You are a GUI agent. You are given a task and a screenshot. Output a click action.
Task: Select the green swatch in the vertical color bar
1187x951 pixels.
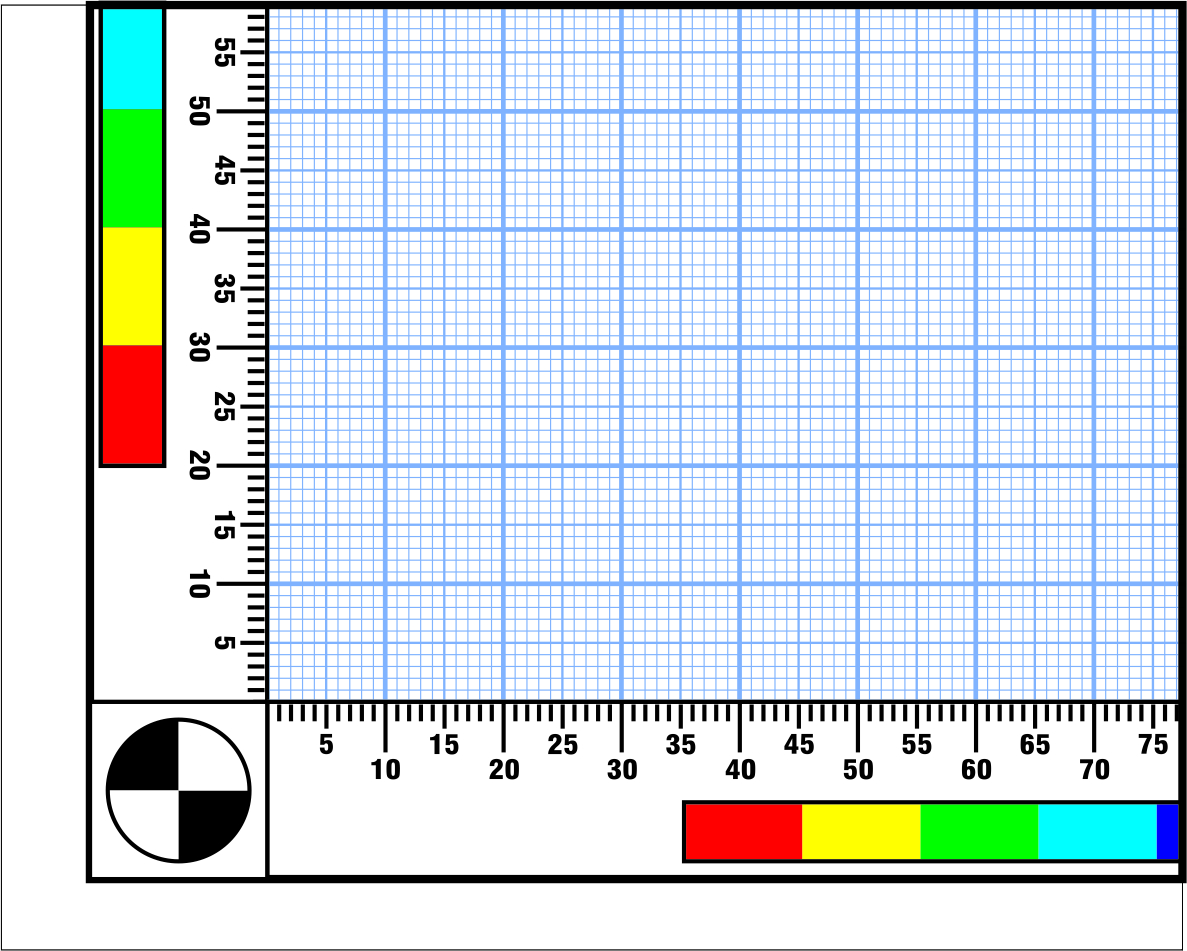click(x=132, y=168)
